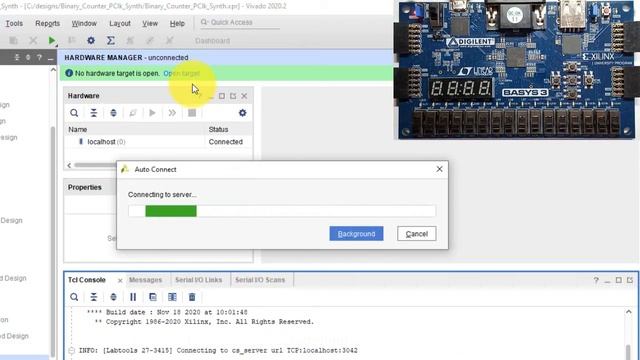This screenshot has height=360, width=640.
Task: Collapse all in left Flow Navigator header
Action: (17, 58)
